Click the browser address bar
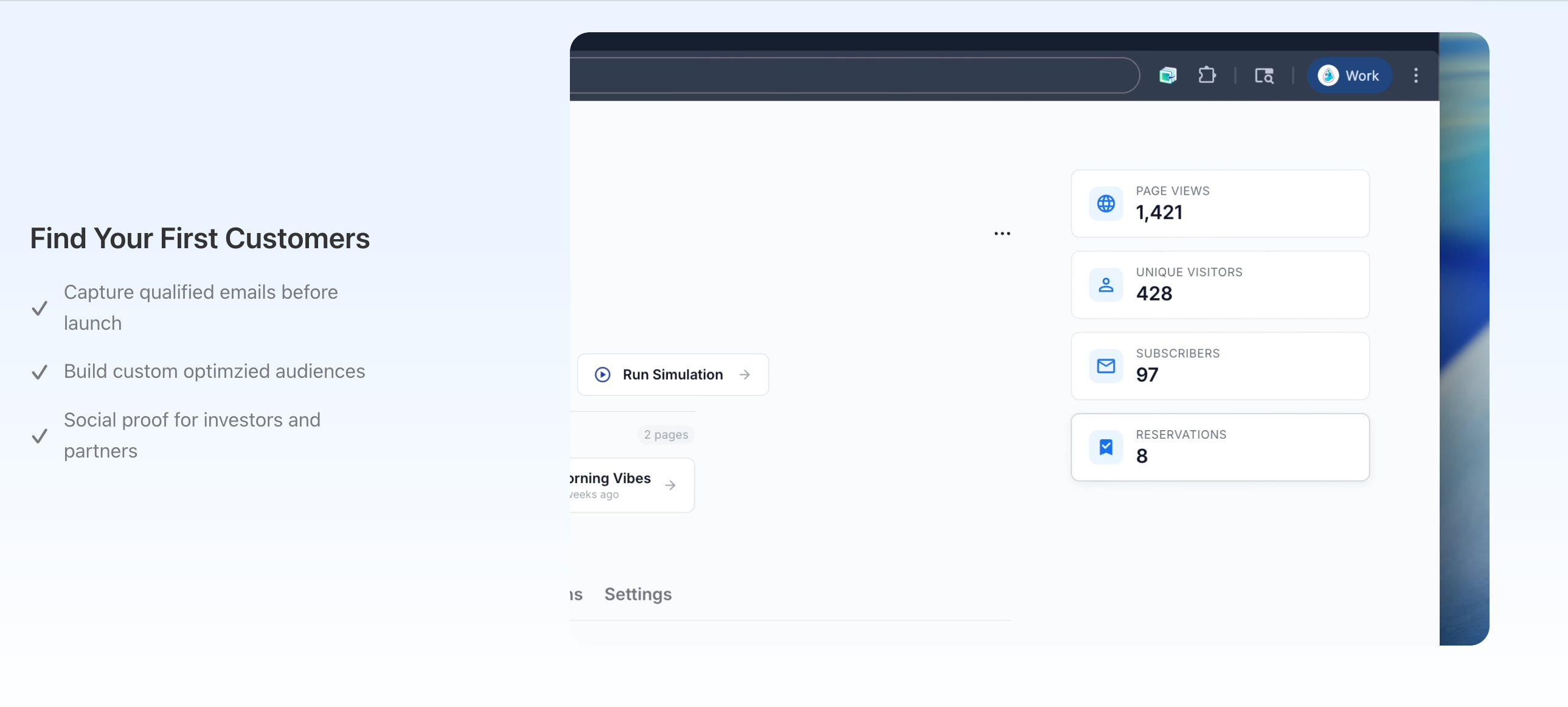The height and width of the screenshot is (707, 1568). [x=853, y=75]
